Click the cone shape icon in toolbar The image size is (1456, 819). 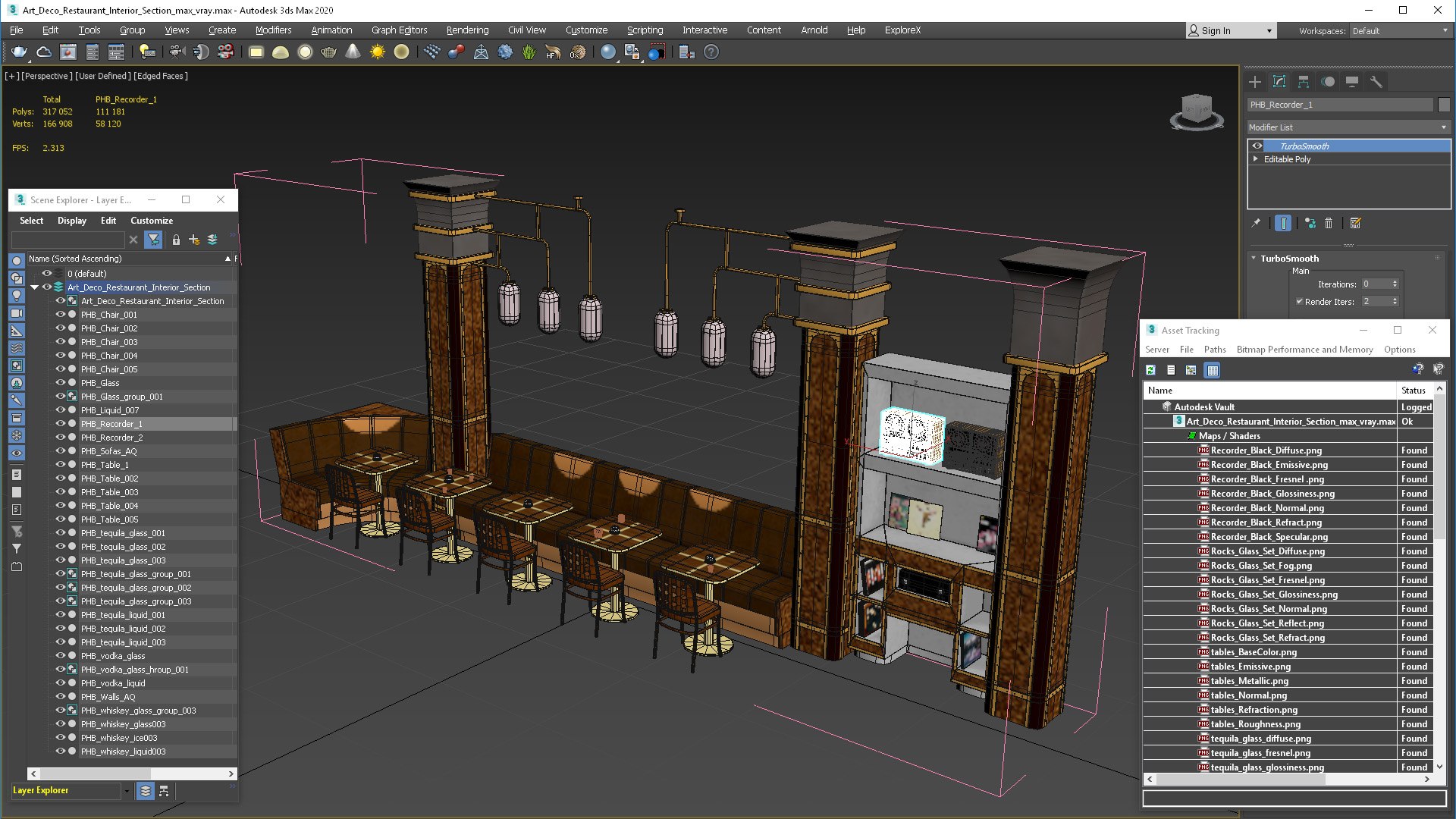[x=353, y=52]
